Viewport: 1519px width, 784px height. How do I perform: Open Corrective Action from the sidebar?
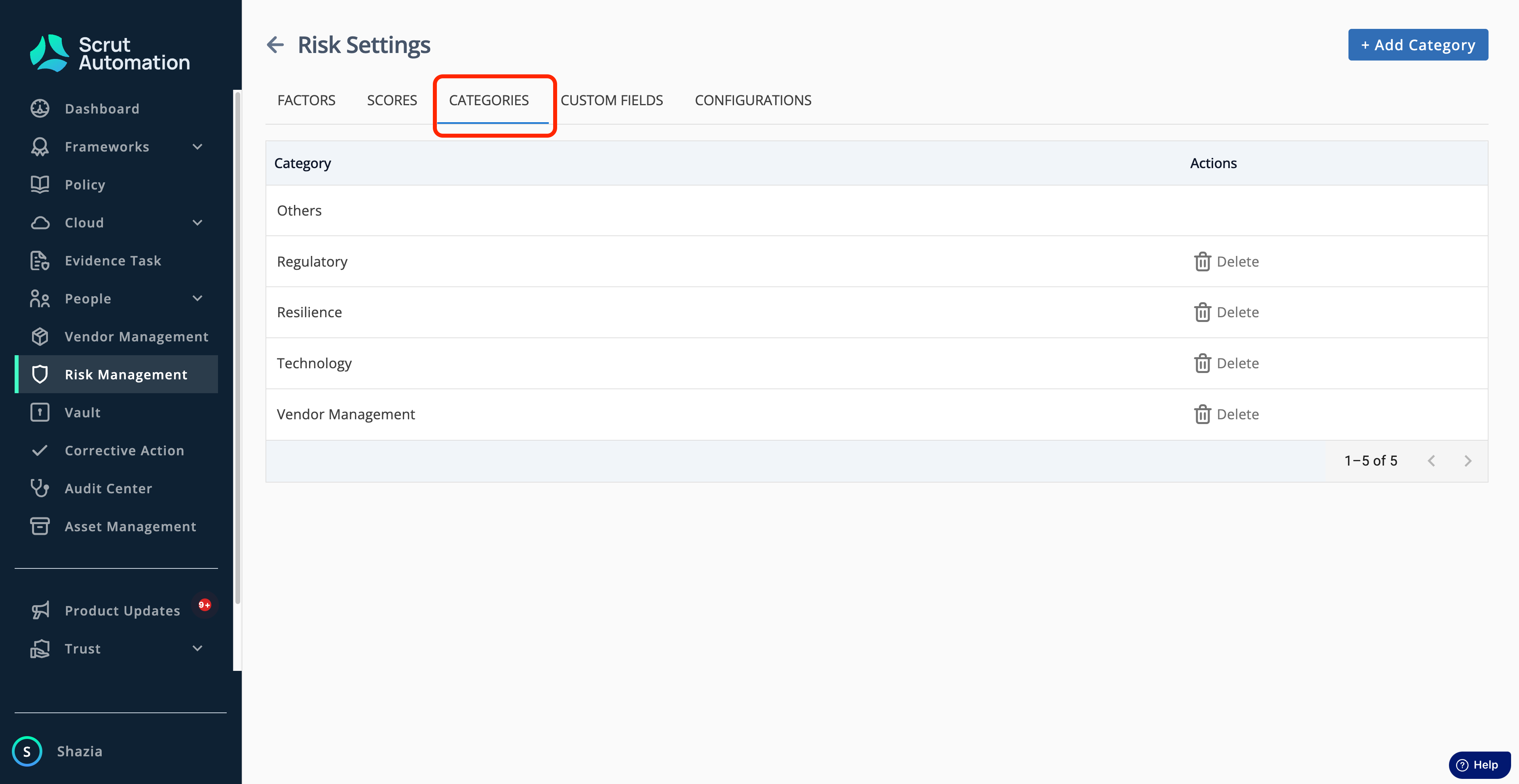(116, 451)
